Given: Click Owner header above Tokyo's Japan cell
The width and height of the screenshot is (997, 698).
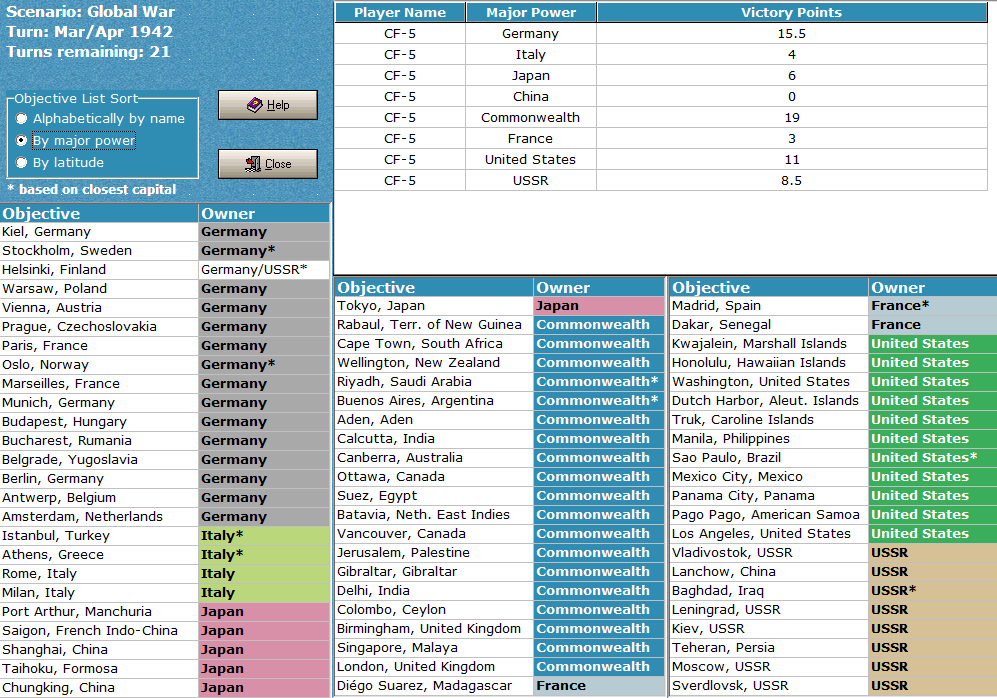Looking at the screenshot, I should 599,287.
